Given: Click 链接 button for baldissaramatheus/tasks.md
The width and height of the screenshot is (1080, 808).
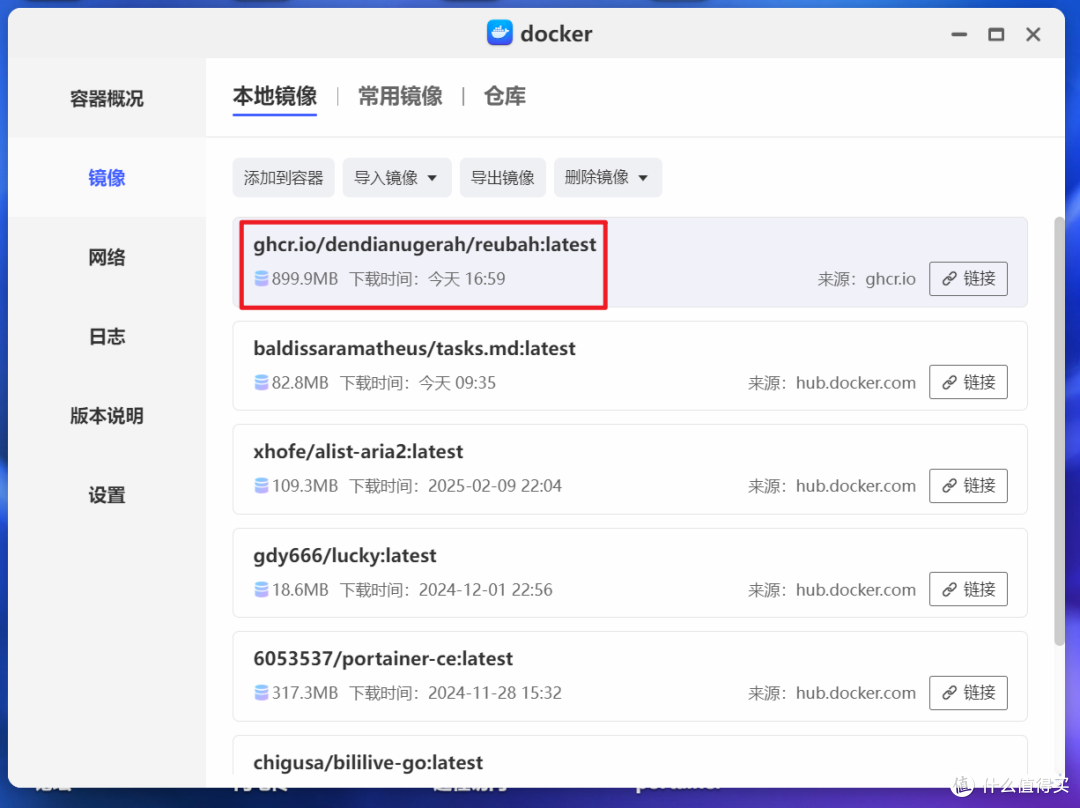Looking at the screenshot, I should (x=968, y=382).
